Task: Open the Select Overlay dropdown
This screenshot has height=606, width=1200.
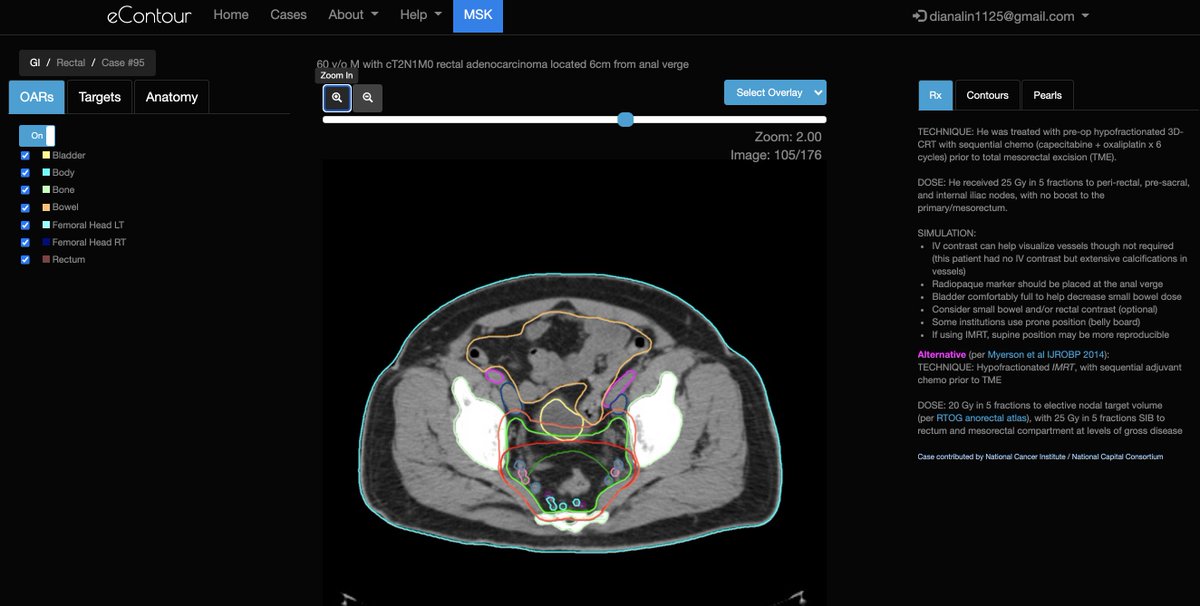Action: point(775,92)
